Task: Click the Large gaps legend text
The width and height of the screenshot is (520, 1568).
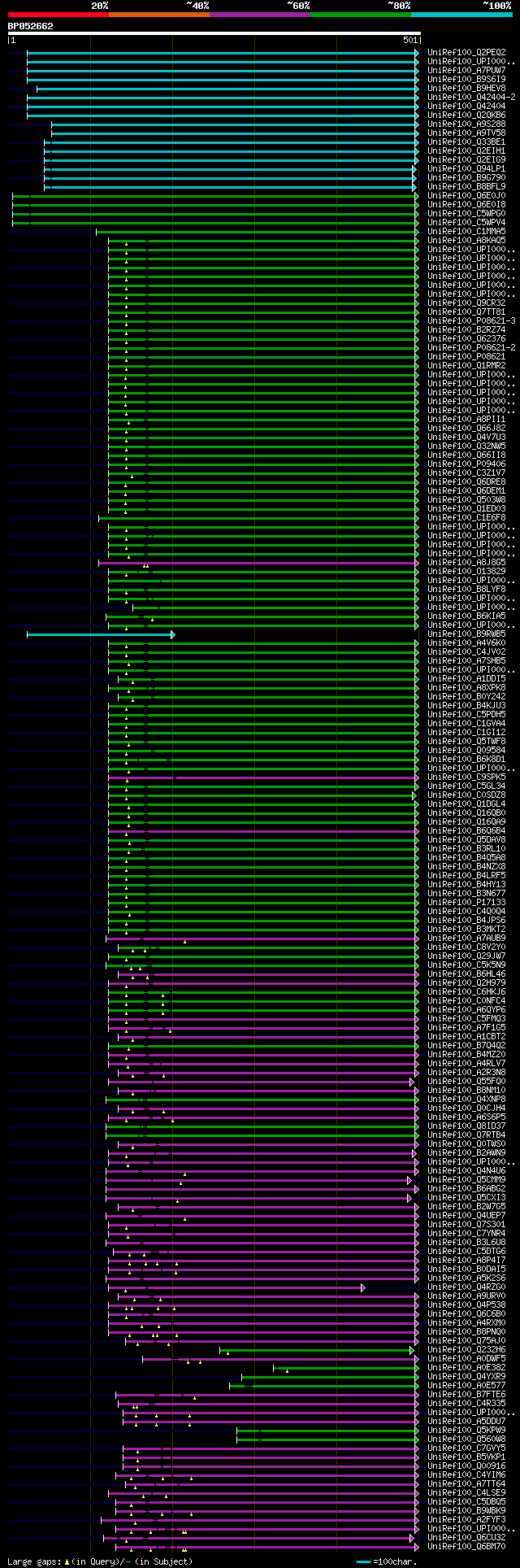Action: click(101, 1561)
